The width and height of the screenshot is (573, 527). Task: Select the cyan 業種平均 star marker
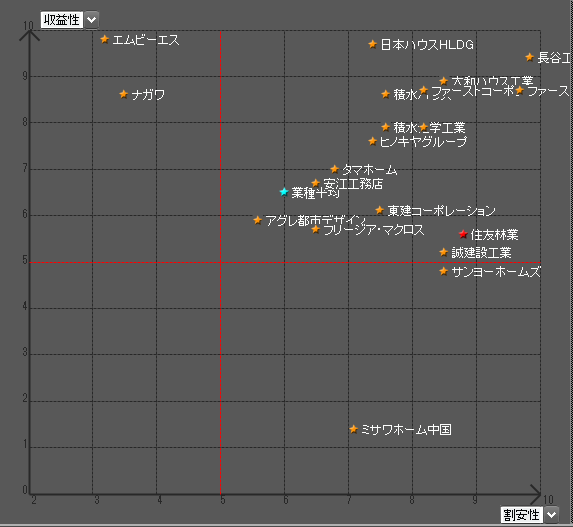coord(284,192)
